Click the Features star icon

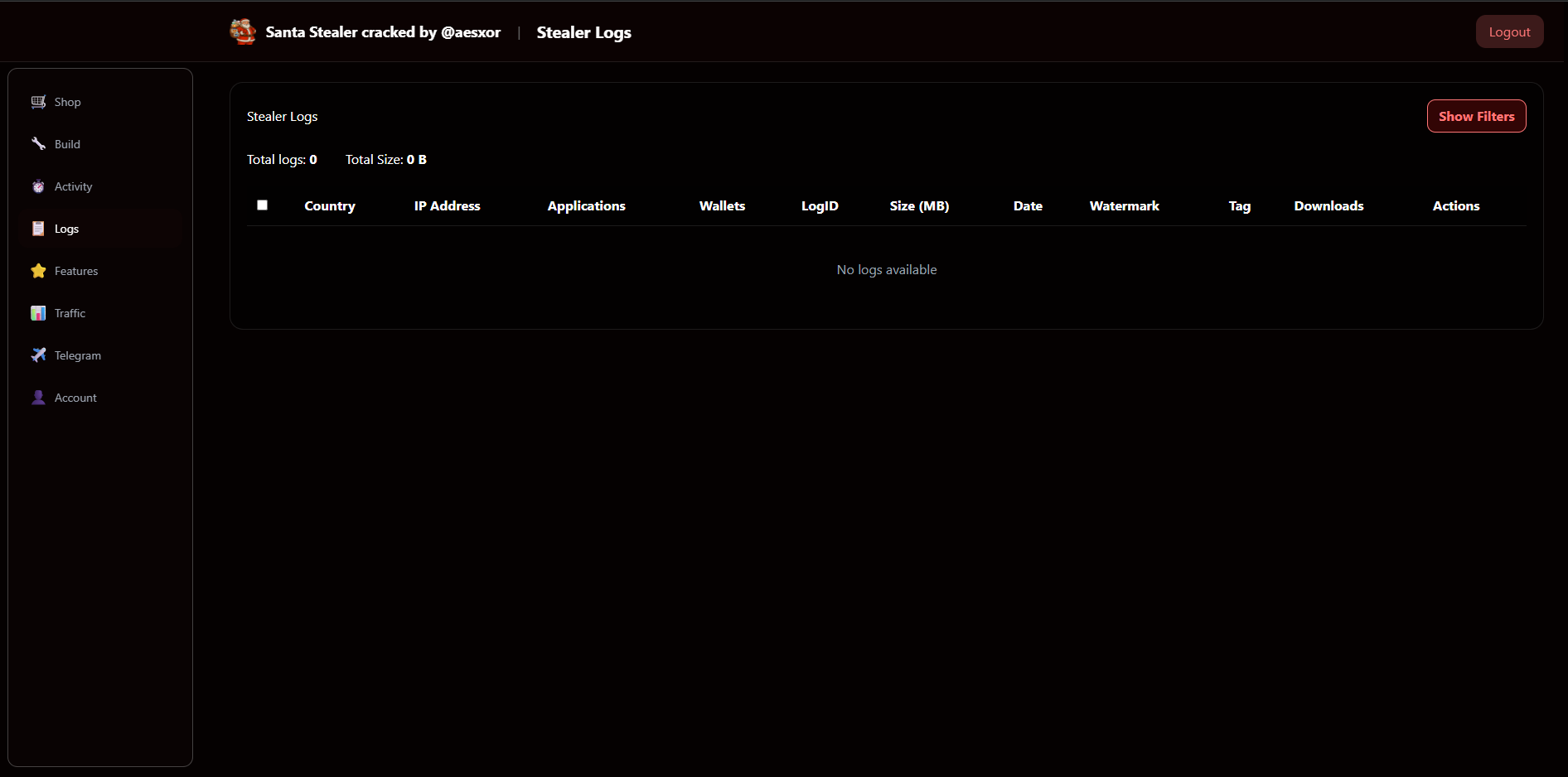38,271
